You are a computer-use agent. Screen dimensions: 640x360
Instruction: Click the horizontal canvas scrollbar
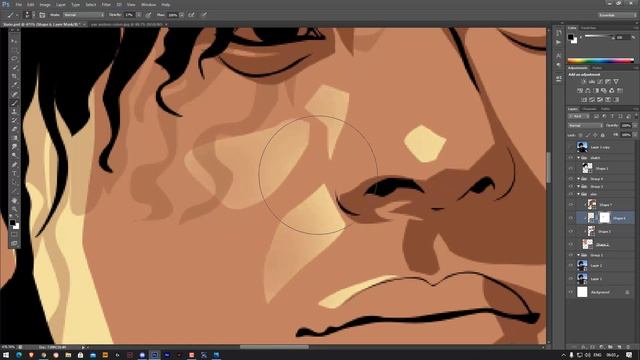click(x=274, y=347)
